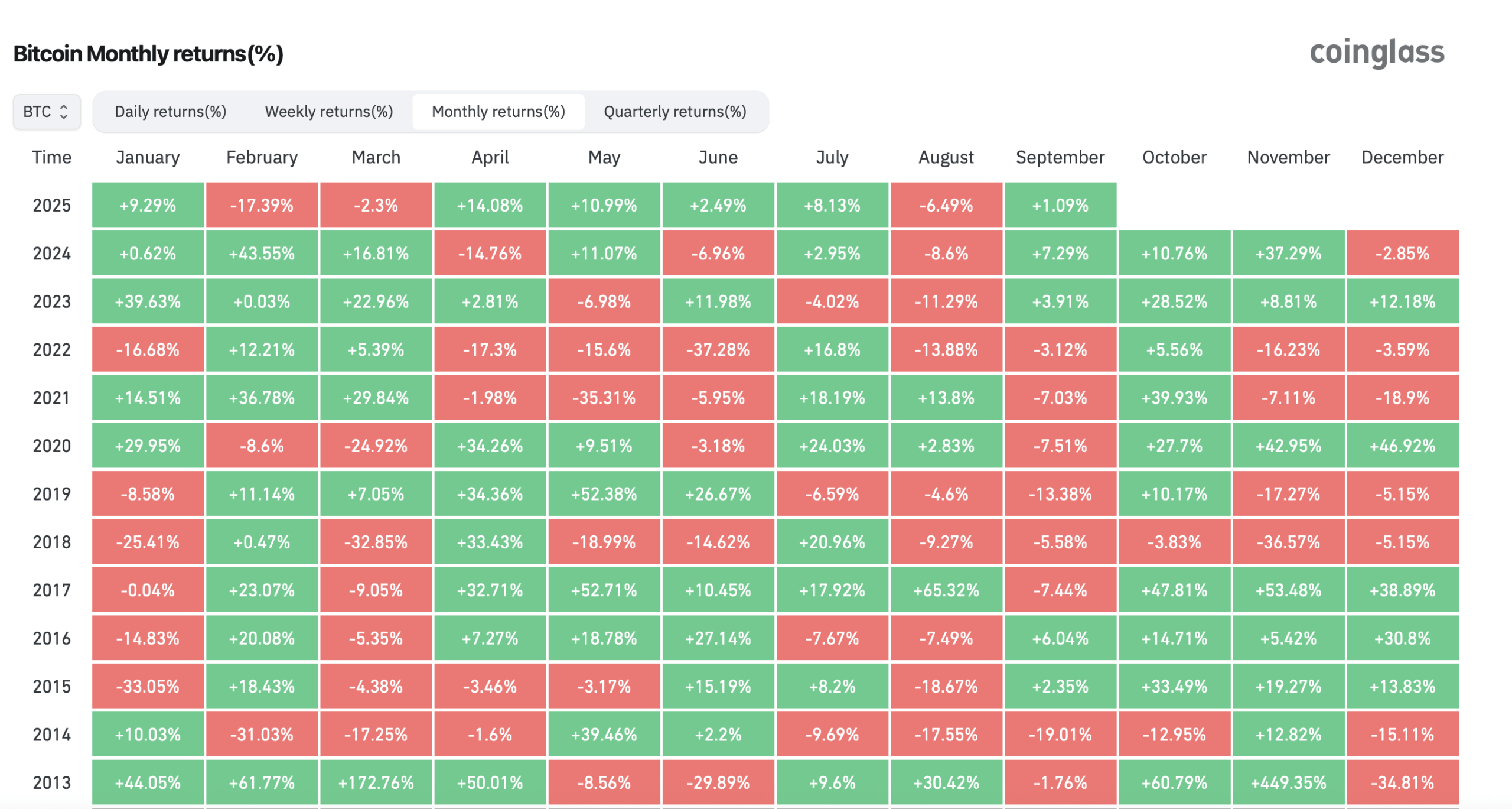Click the December 2020 +46.92% cell
Image resolution: width=1512 pixels, height=809 pixels.
(1402, 446)
